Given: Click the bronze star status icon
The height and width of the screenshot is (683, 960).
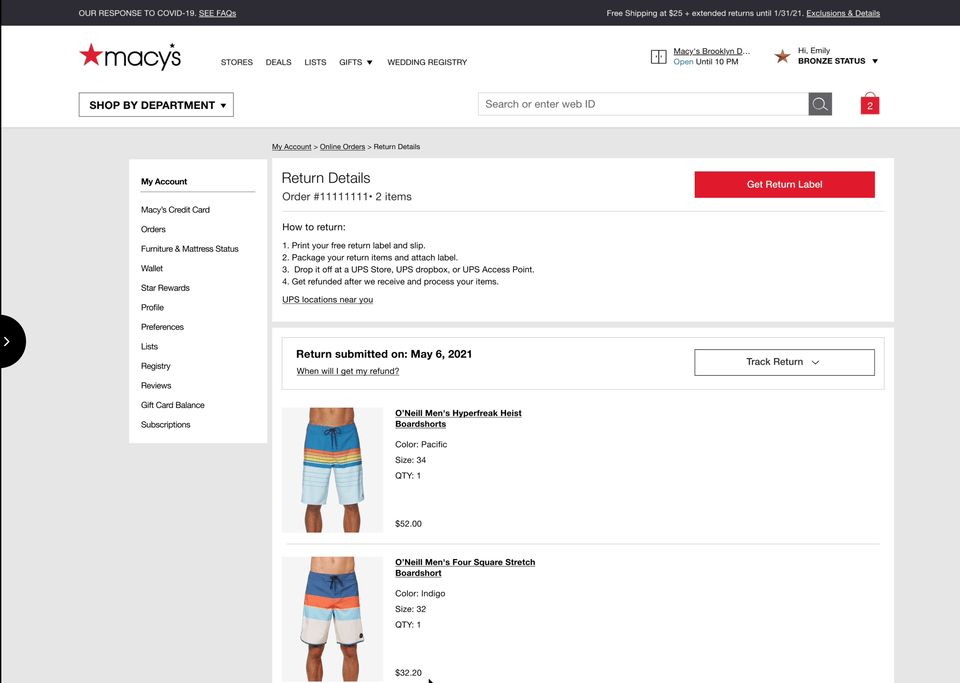Looking at the screenshot, I should click(782, 56).
